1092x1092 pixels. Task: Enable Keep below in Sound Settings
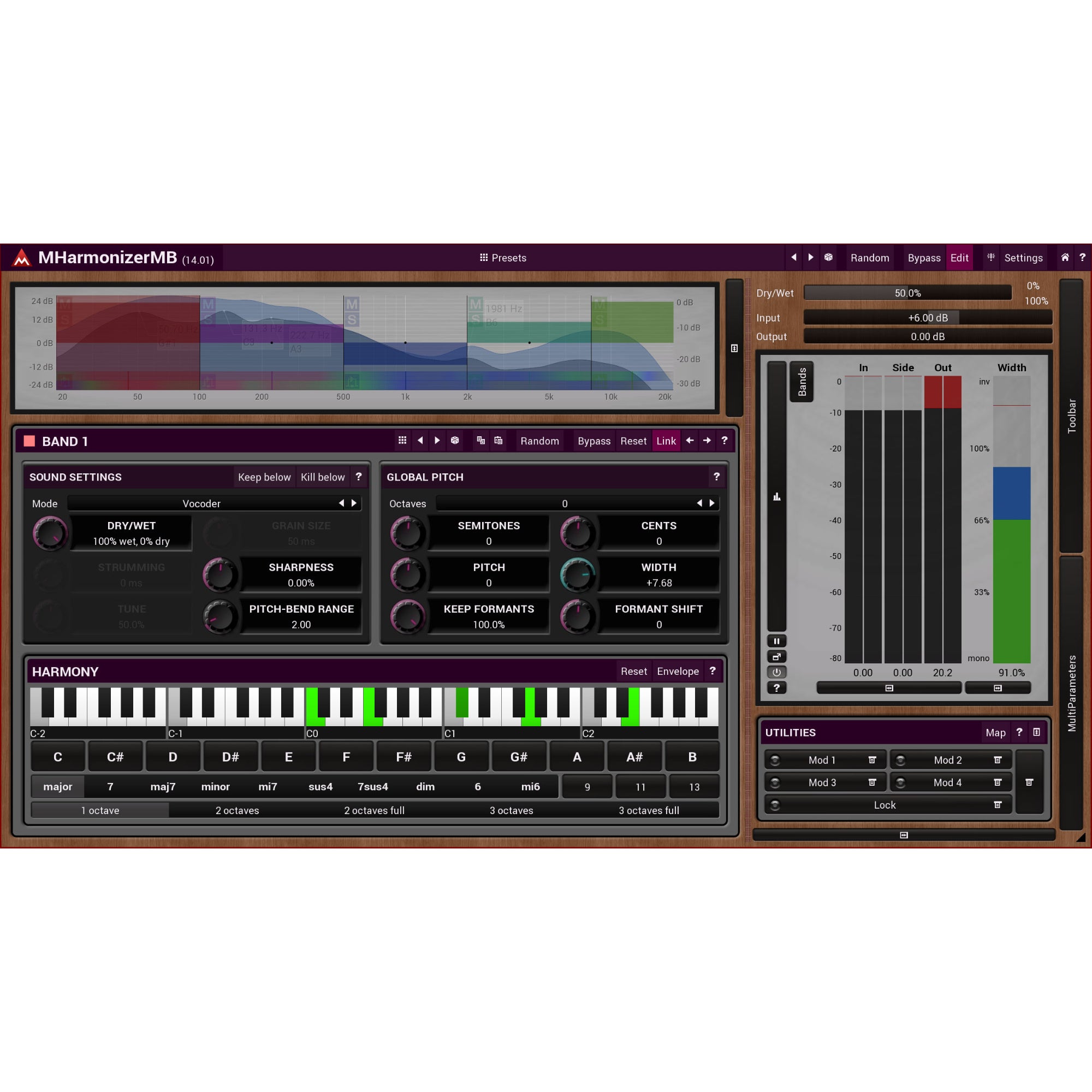click(x=264, y=477)
